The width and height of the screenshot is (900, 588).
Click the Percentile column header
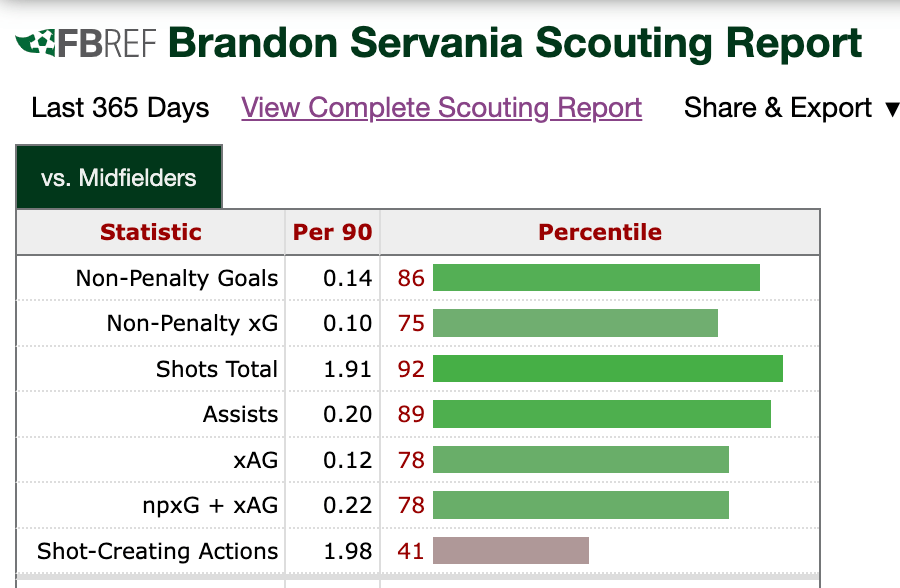click(600, 232)
